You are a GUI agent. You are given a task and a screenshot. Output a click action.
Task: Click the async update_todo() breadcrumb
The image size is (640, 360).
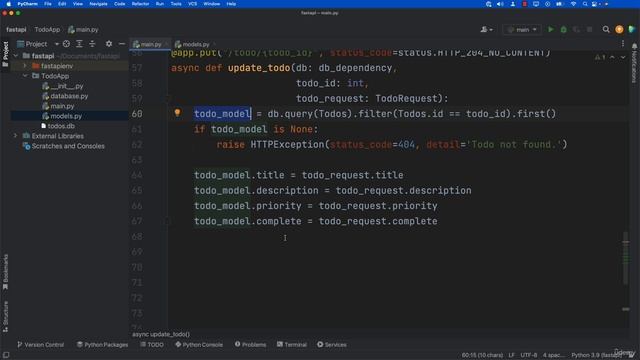tap(161, 334)
